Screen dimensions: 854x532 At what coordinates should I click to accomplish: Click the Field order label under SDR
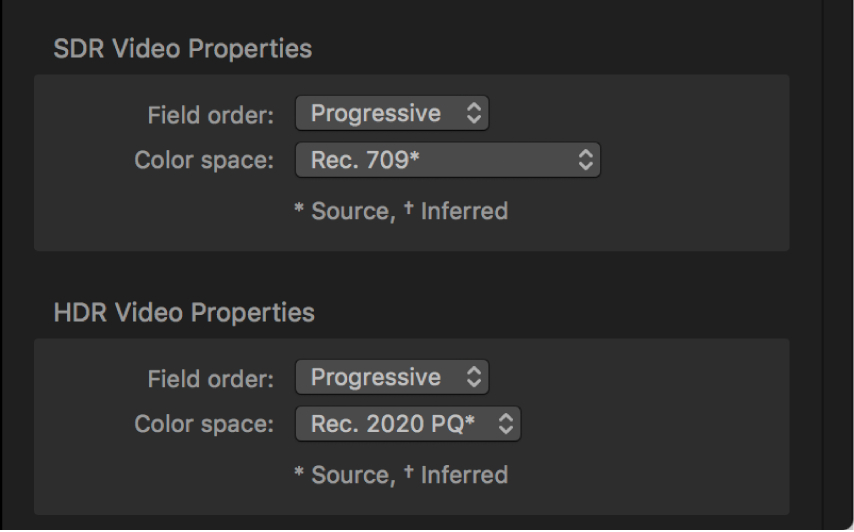[210, 115]
